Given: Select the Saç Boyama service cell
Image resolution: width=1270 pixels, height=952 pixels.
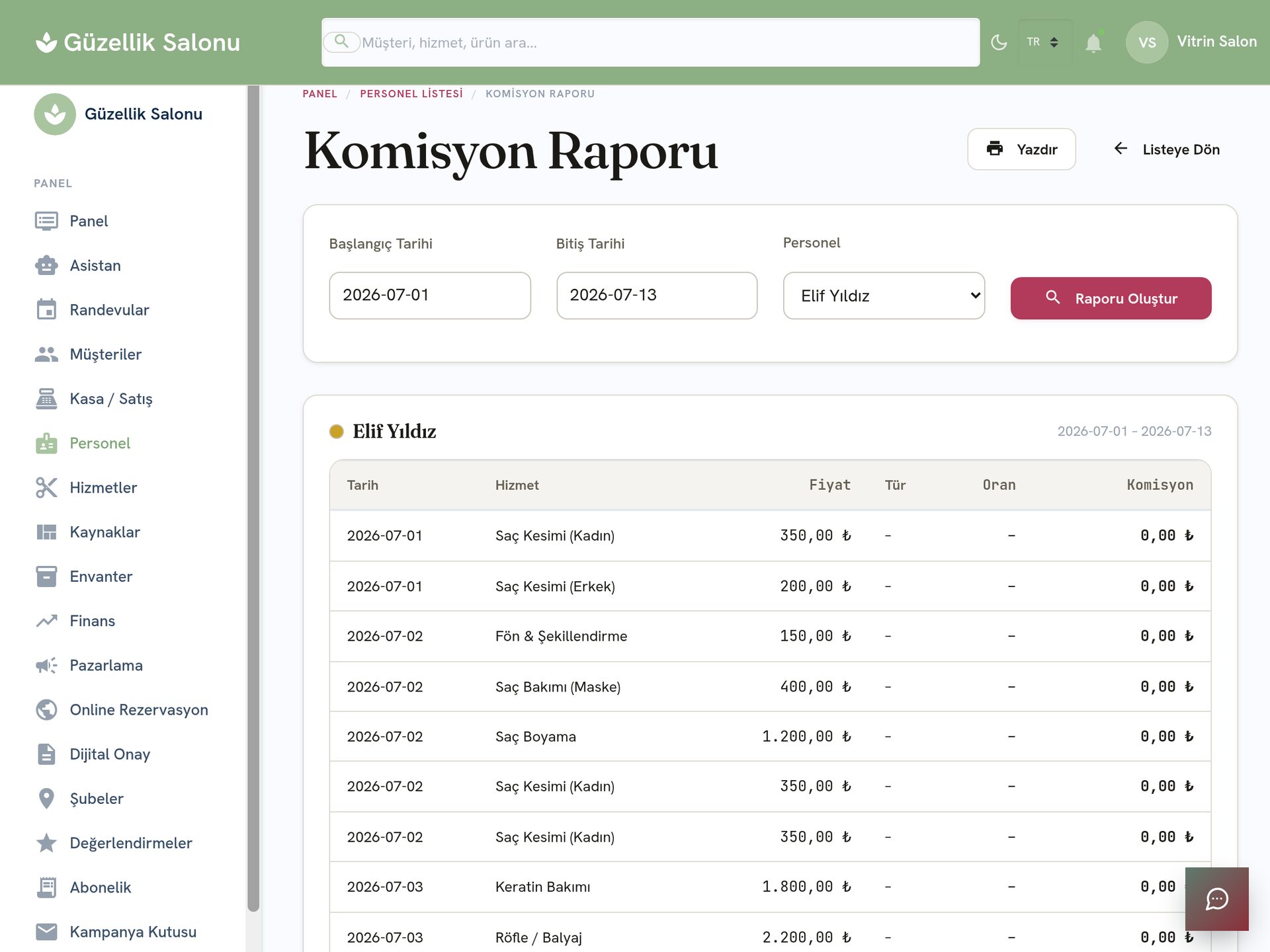Looking at the screenshot, I should pos(535,736).
